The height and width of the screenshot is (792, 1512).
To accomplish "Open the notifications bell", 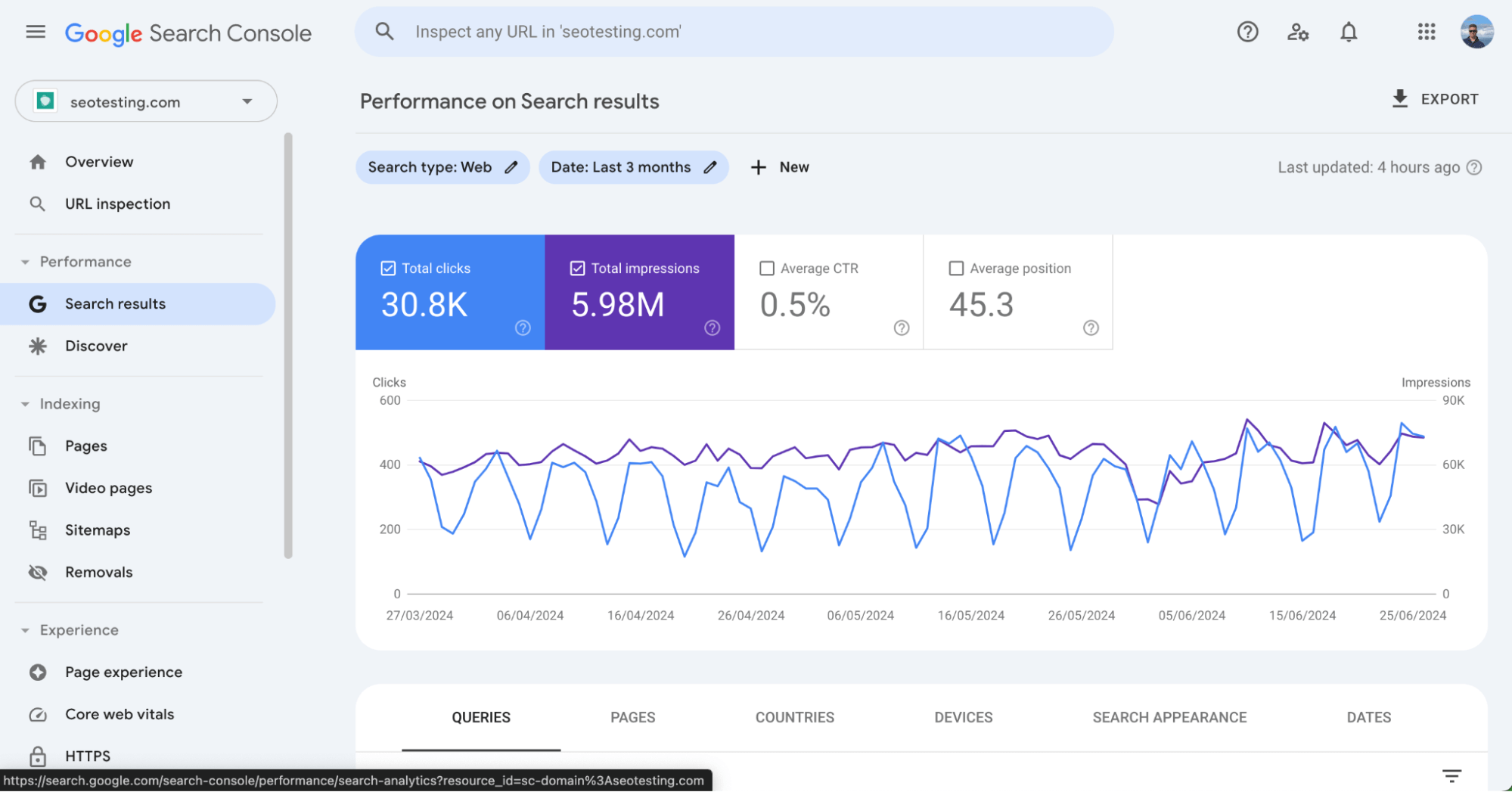I will pos(1349,32).
